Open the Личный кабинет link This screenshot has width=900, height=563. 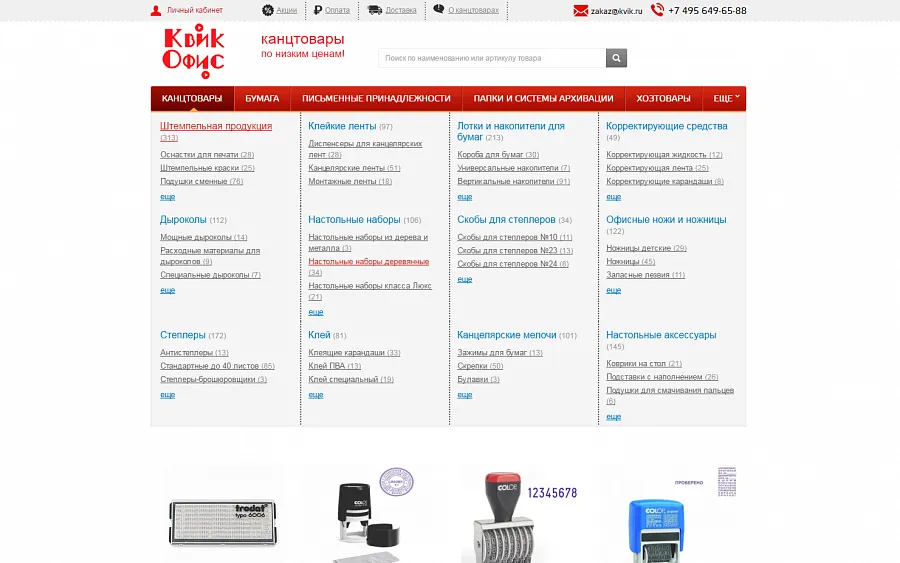[x=195, y=10]
